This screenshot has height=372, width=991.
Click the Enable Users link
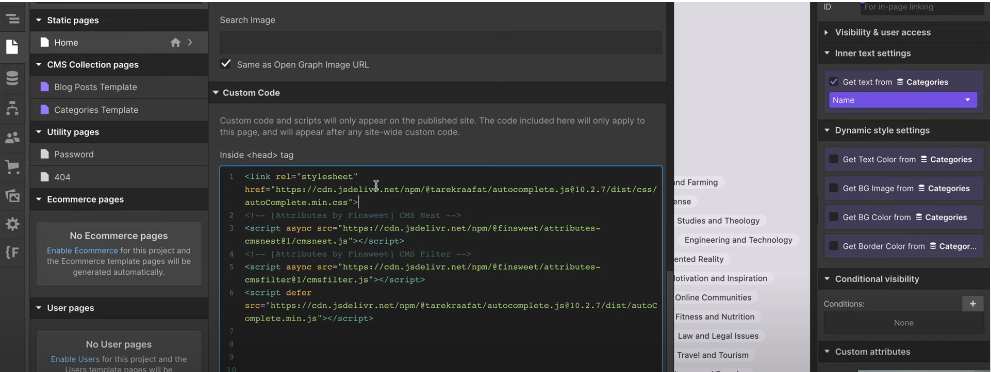pyautogui.click(x=75, y=359)
